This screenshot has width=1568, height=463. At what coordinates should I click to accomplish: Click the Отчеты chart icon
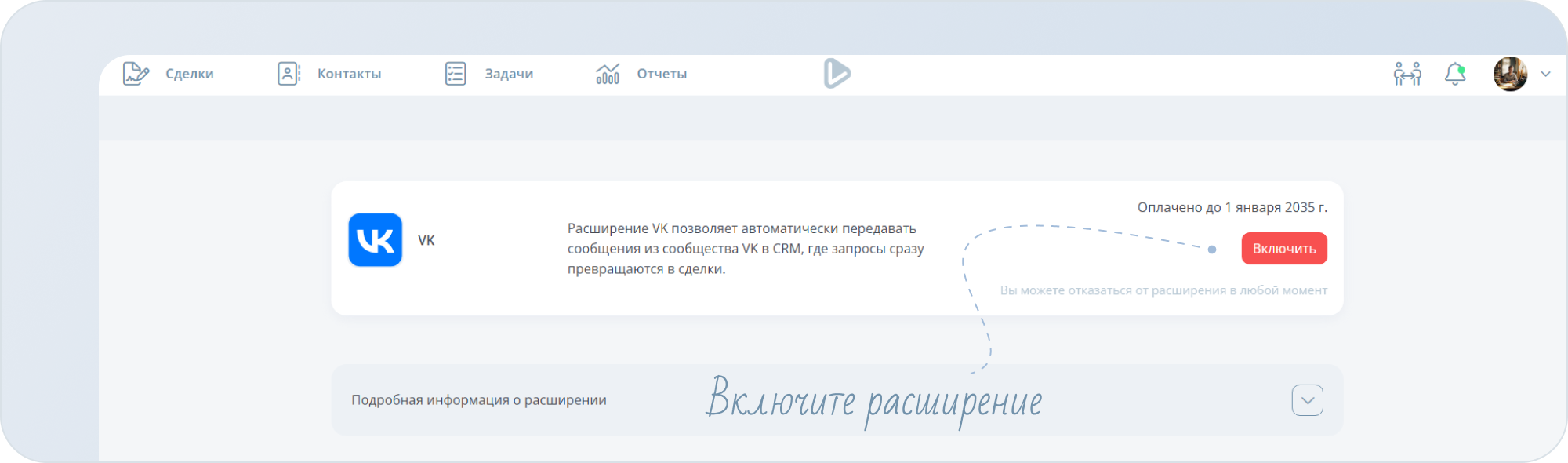[608, 74]
